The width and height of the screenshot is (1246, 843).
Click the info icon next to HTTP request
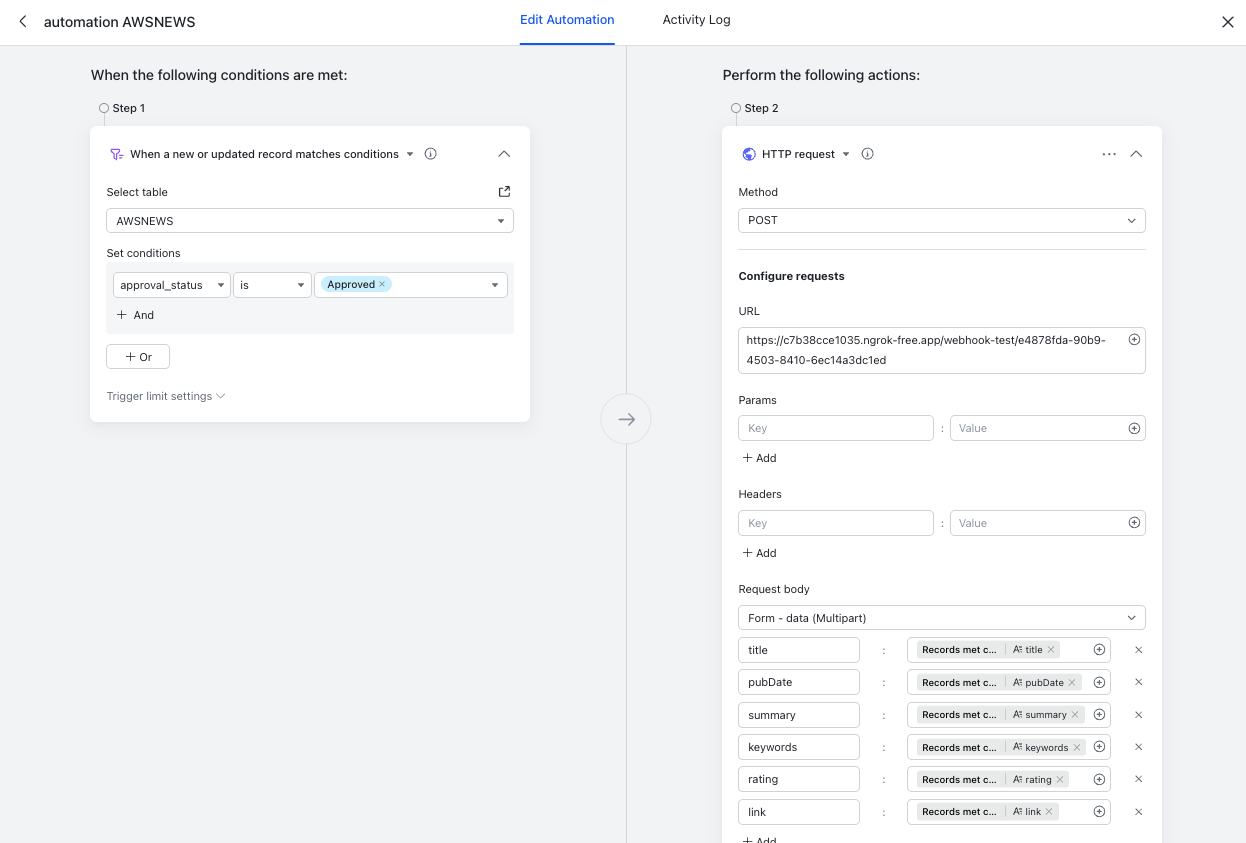[867, 153]
